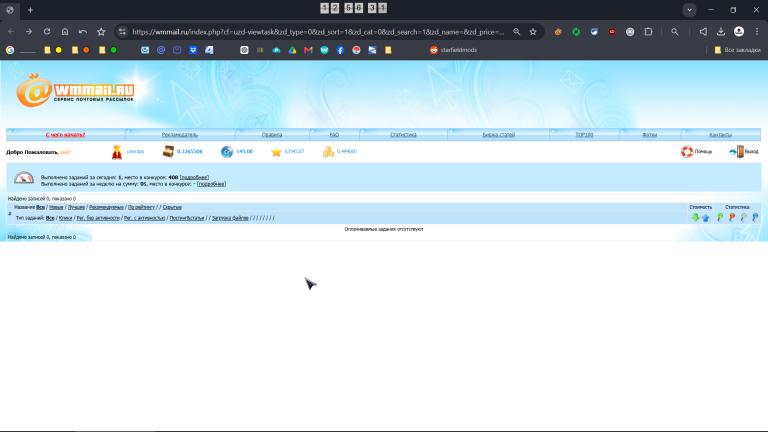Open the Facebook bookmark icon
The image size is (768, 432).
tap(340, 50)
